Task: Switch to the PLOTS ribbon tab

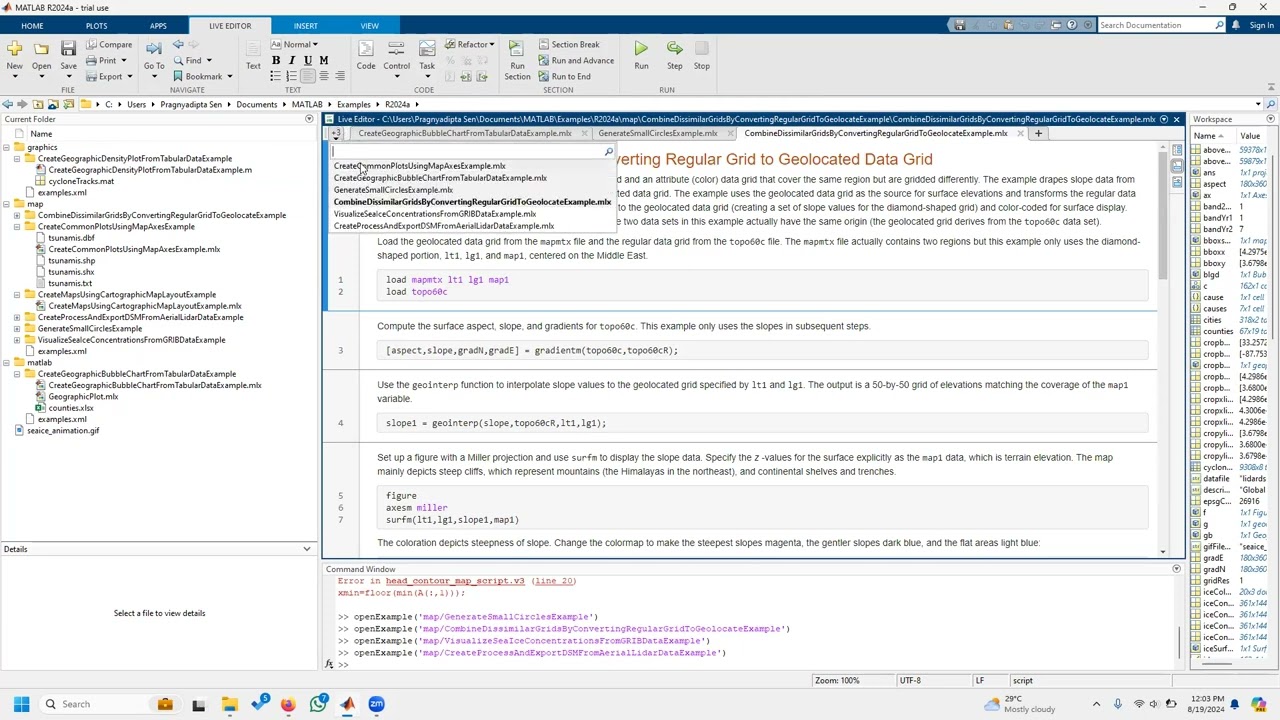Action: click(x=96, y=25)
